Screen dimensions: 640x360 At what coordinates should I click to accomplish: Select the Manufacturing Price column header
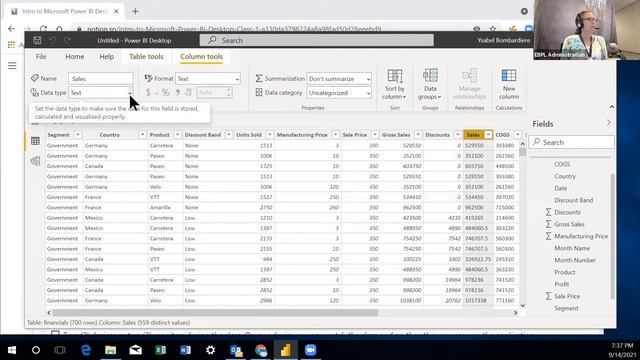click(x=302, y=135)
